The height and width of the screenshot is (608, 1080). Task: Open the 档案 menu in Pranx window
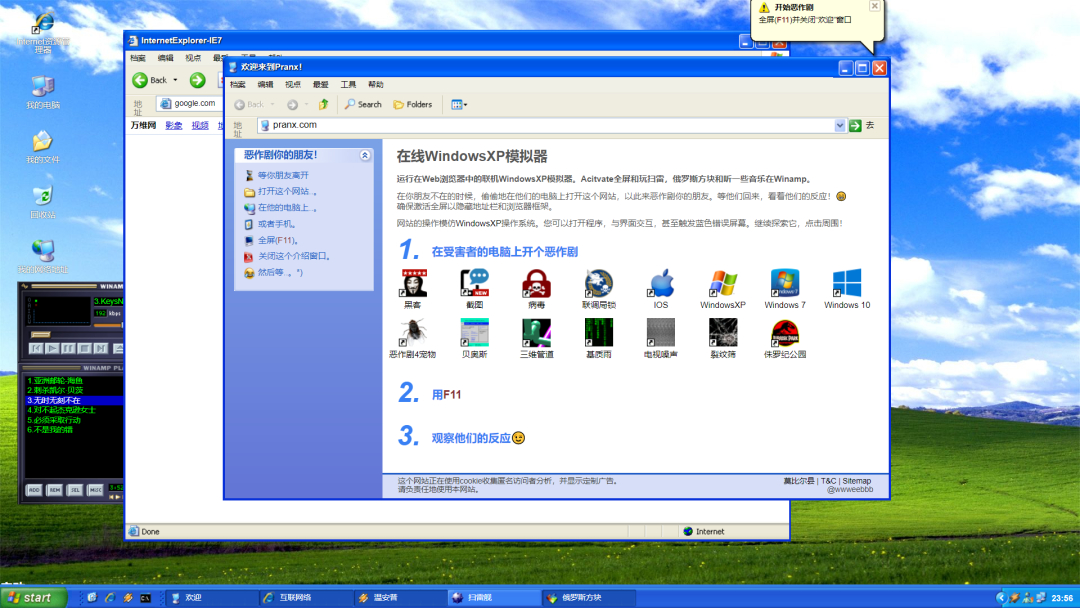[x=238, y=85]
